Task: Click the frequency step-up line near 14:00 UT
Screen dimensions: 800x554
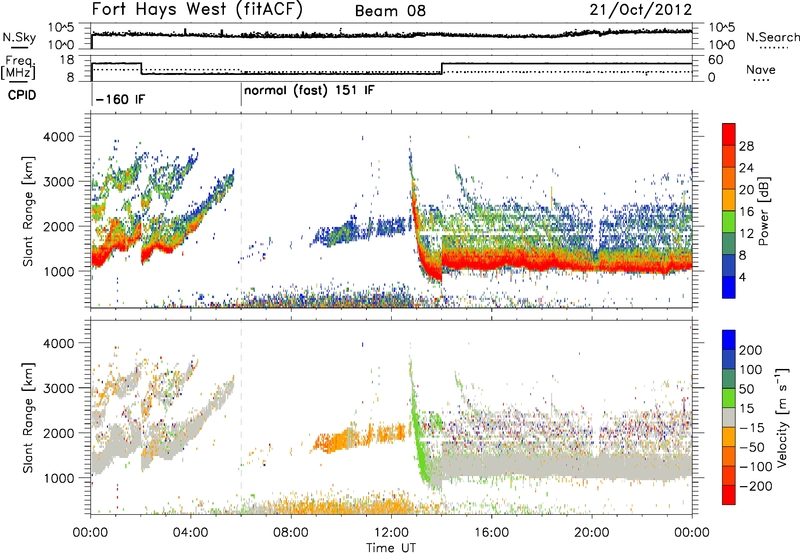Action: click(x=442, y=68)
